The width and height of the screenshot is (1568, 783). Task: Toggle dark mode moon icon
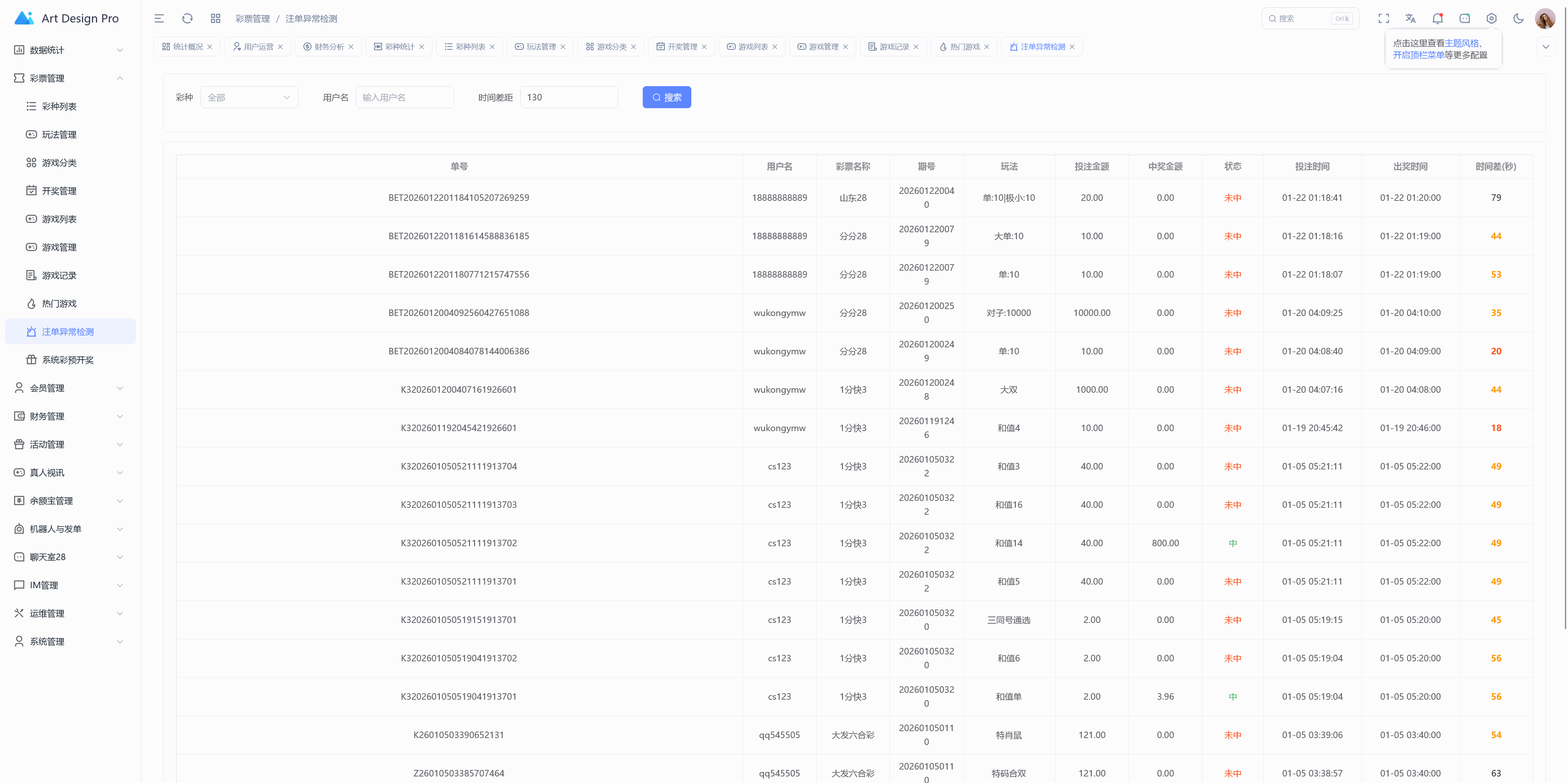pyautogui.click(x=1518, y=18)
